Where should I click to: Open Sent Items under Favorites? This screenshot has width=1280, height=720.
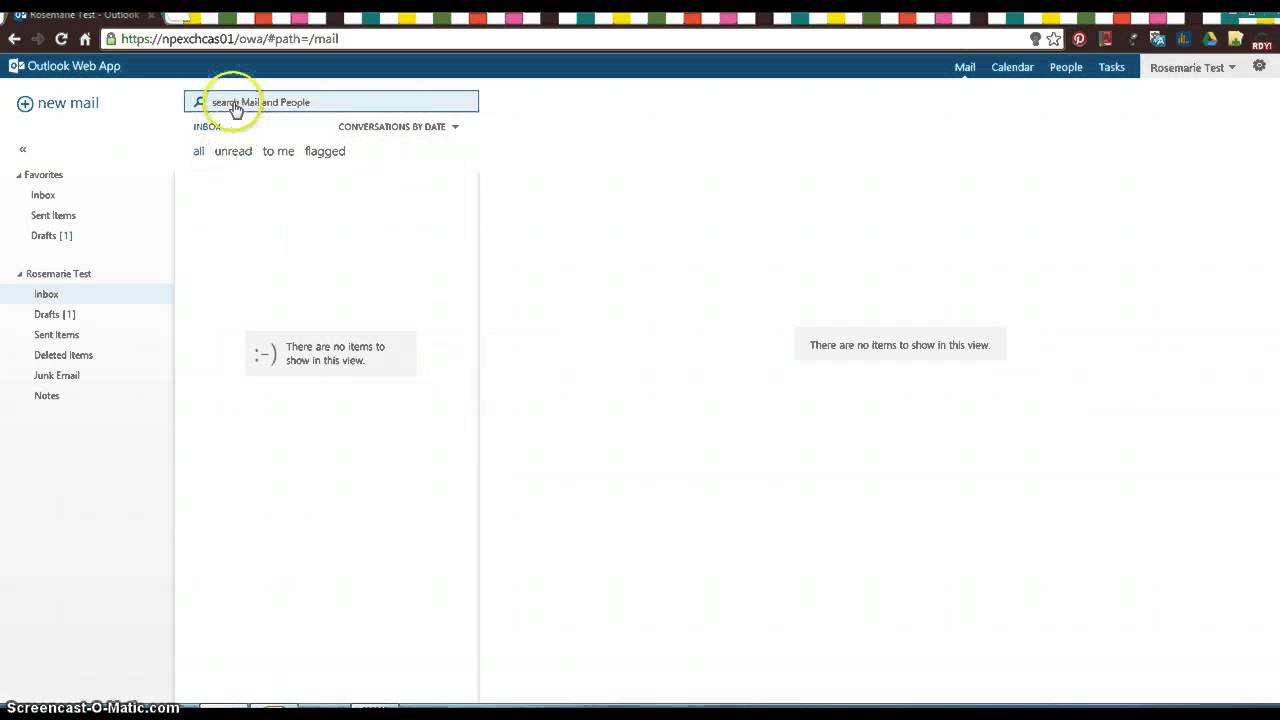click(x=53, y=215)
